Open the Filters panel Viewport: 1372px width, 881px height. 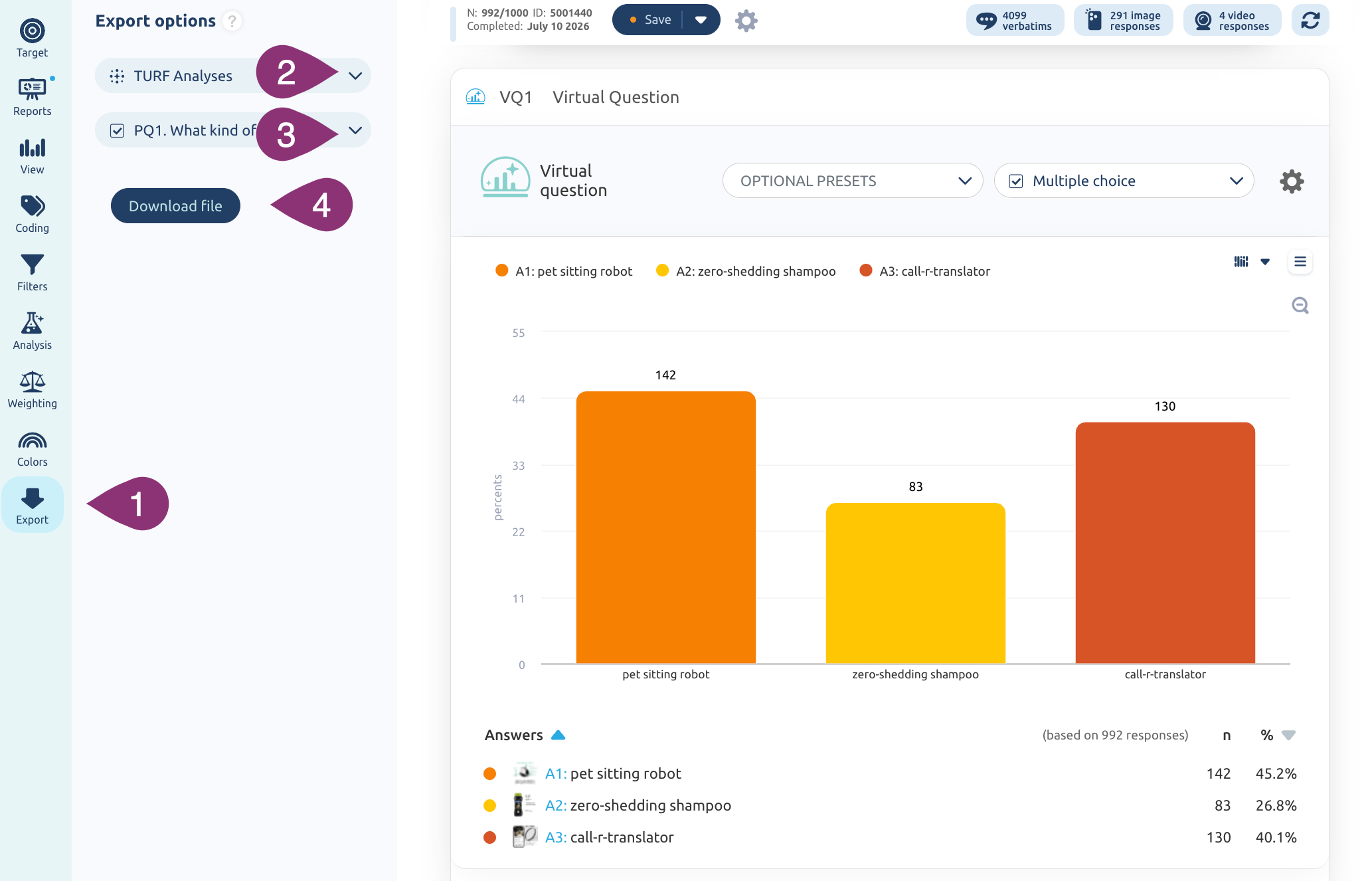tap(32, 272)
